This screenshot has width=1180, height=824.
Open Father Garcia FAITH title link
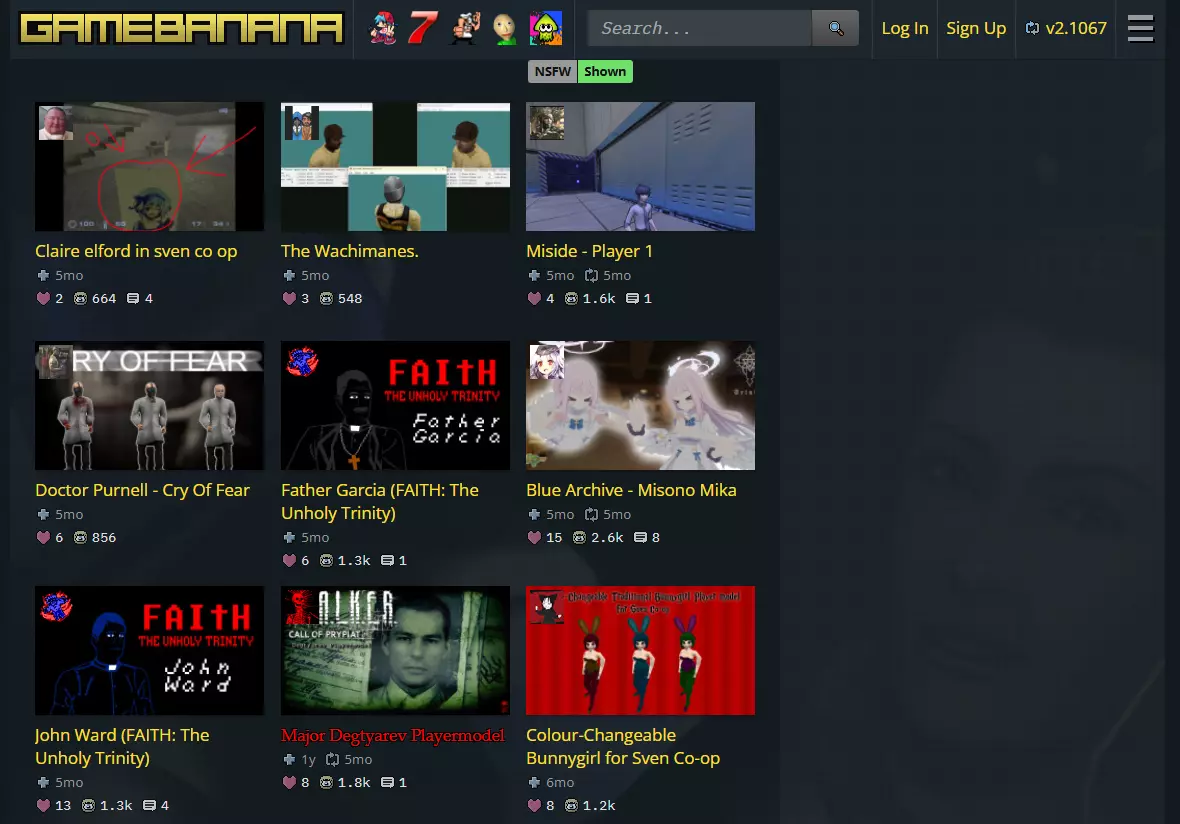(380, 502)
